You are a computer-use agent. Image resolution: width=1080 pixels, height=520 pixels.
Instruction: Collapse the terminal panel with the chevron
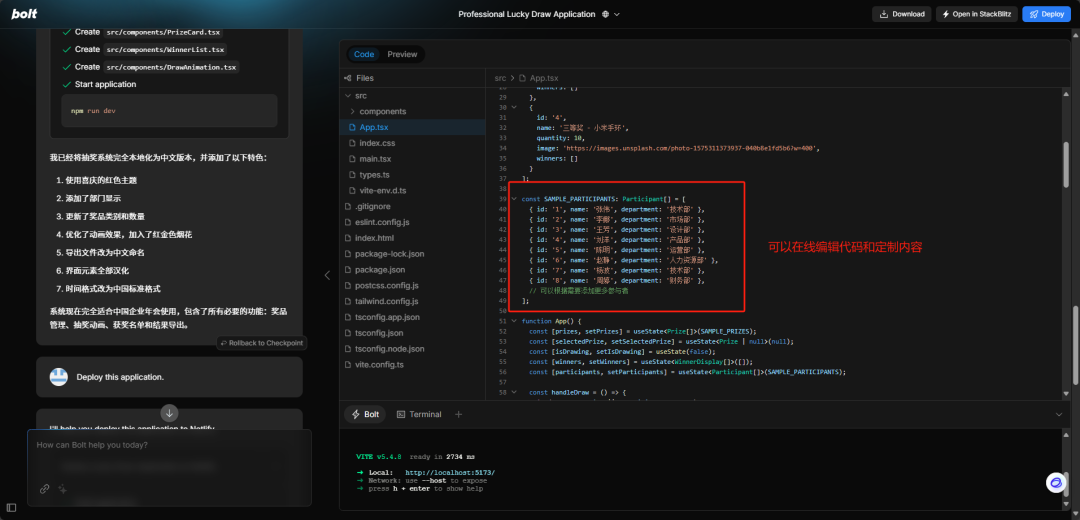click(1059, 414)
